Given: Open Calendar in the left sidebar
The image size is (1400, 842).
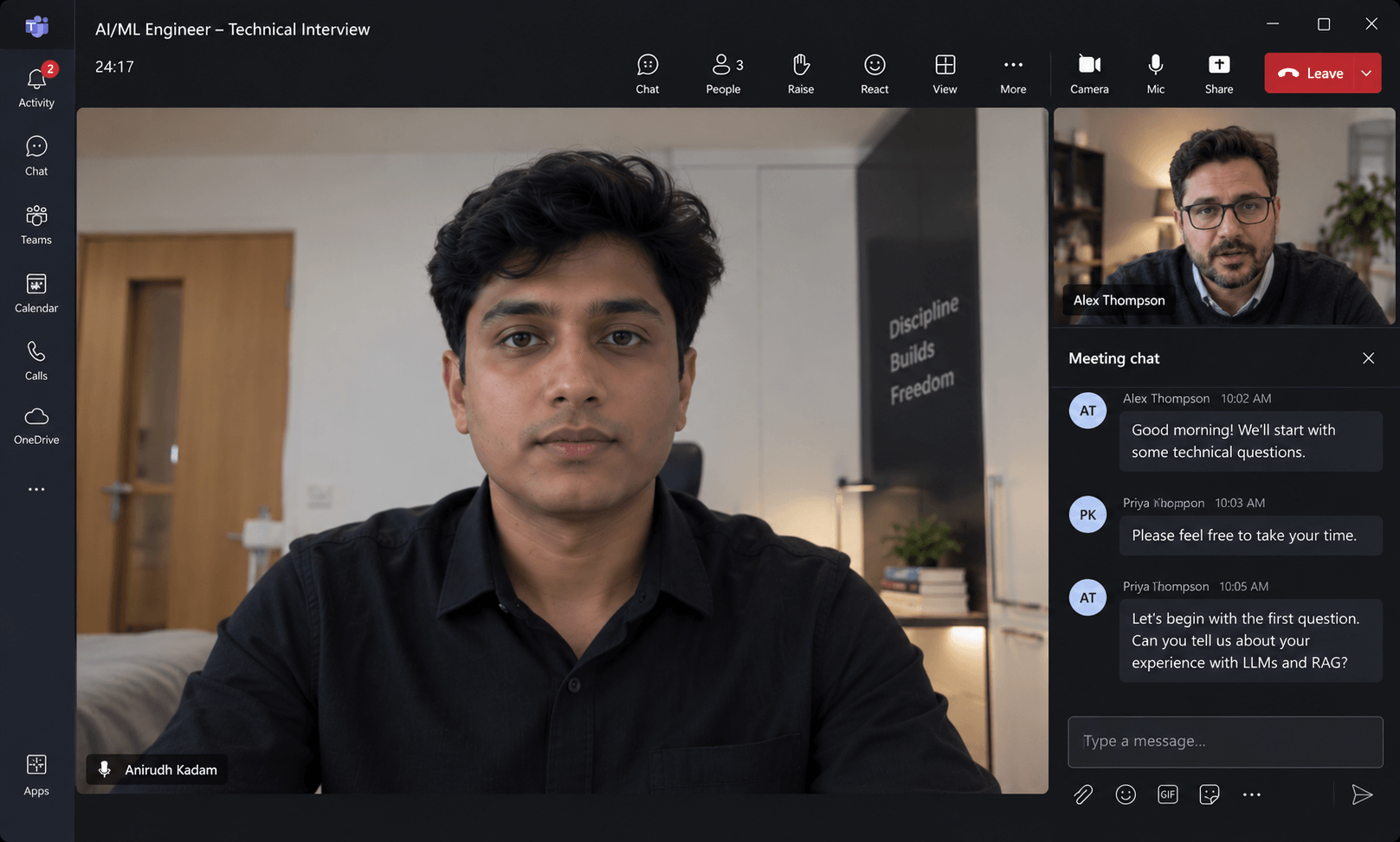Looking at the screenshot, I should (x=36, y=293).
